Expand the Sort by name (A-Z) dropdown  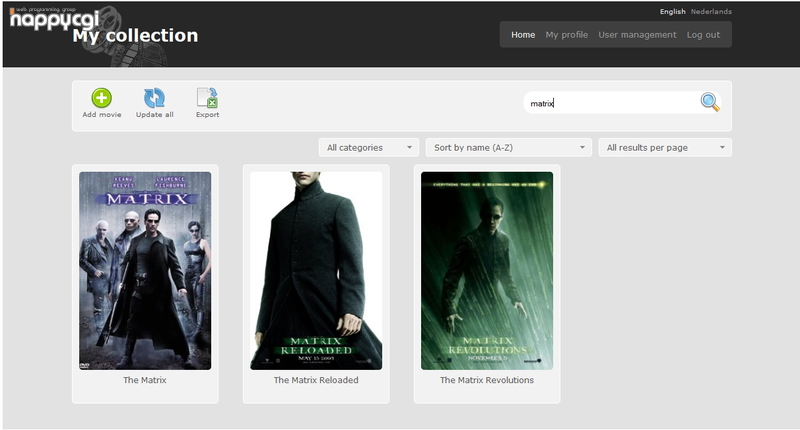pyautogui.click(x=509, y=147)
